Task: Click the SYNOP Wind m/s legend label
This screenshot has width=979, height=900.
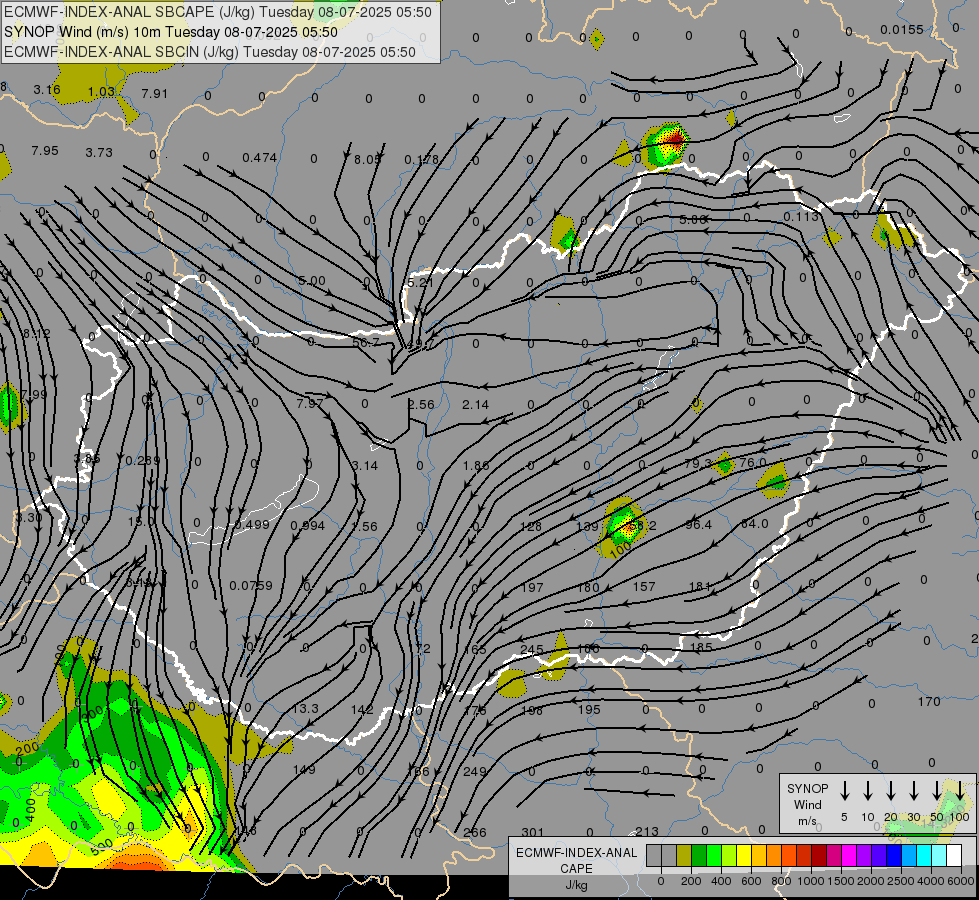Action: pos(807,804)
